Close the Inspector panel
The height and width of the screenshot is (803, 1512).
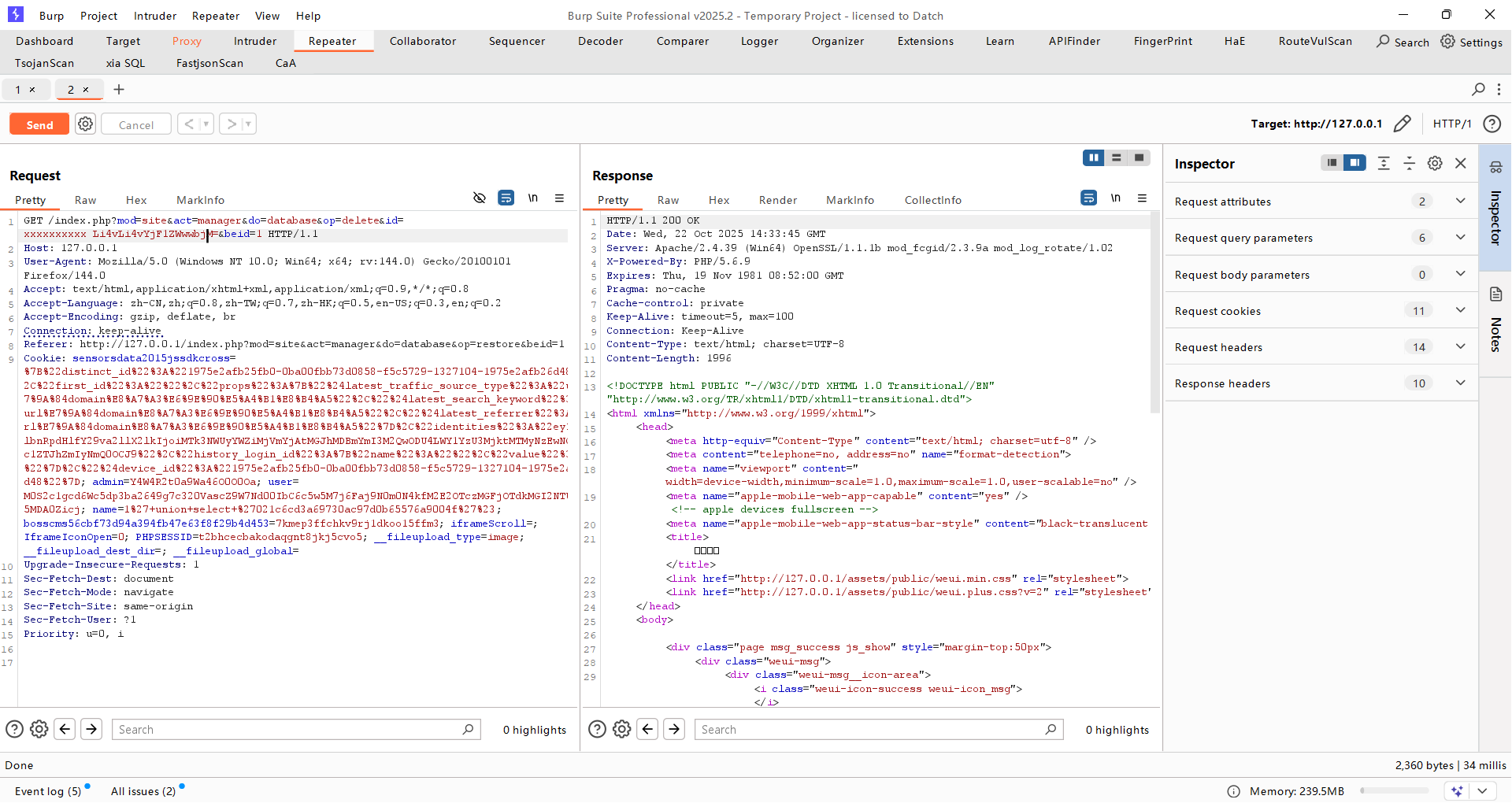[1461, 163]
